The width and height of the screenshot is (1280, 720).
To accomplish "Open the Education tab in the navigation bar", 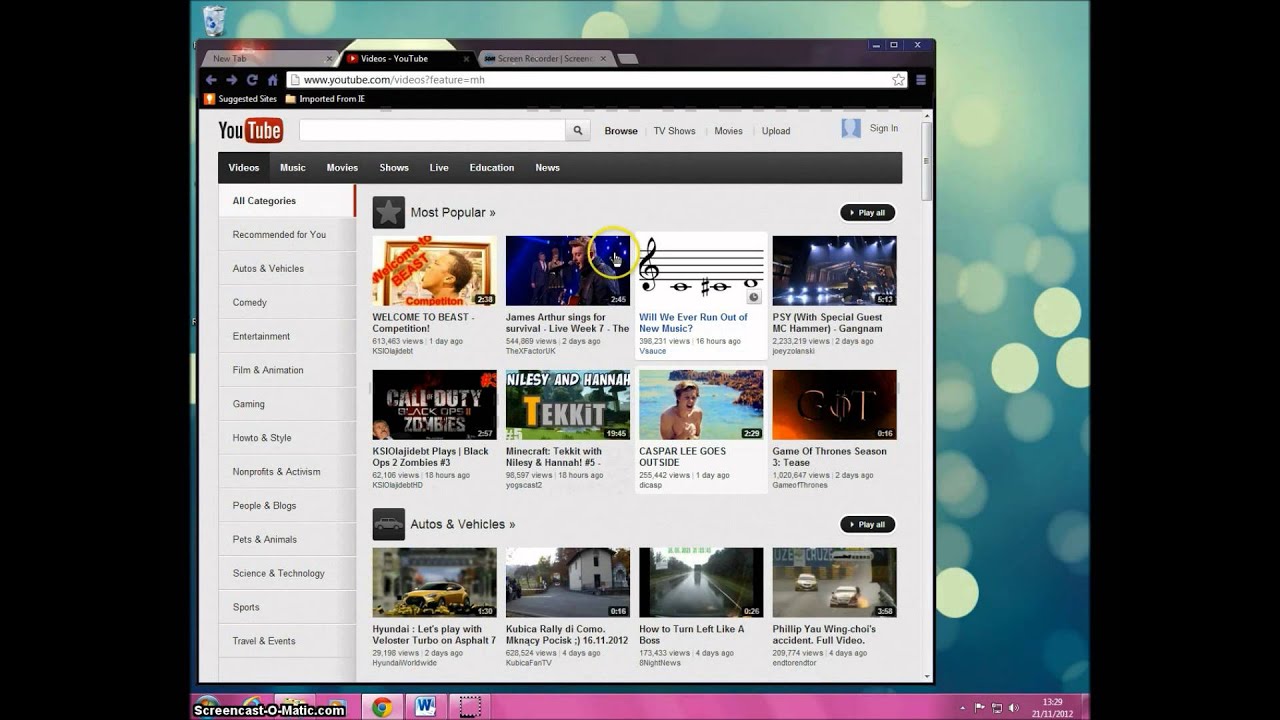I will (492, 168).
